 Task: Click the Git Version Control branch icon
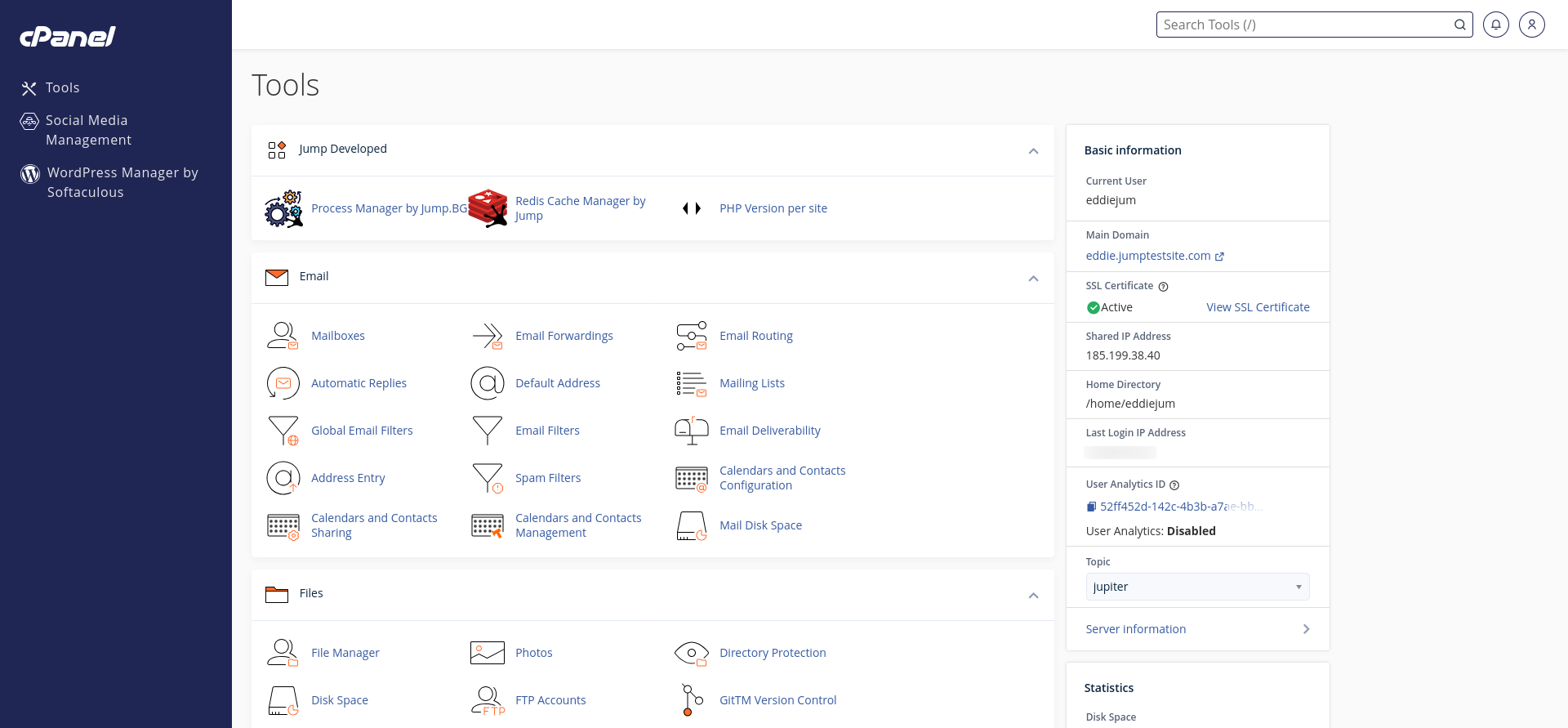point(692,700)
